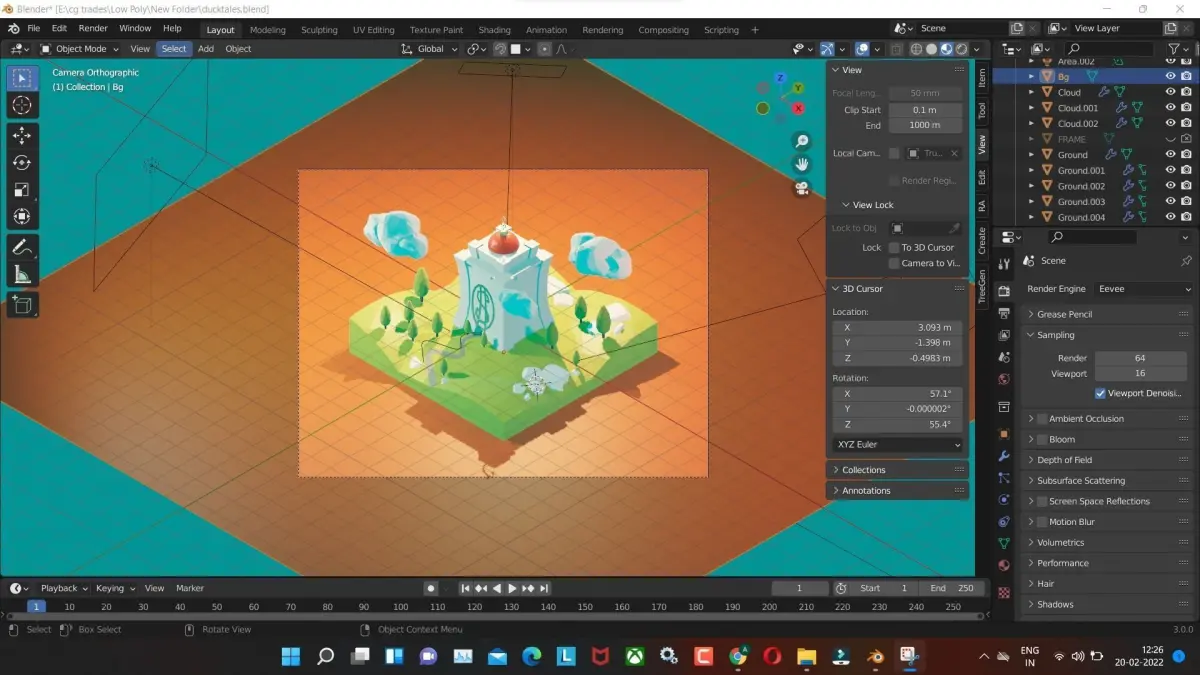This screenshot has width=1200, height=675.
Task: Select the Annotate pencil tool
Action: pyautogui.click(x=22, y=246)
